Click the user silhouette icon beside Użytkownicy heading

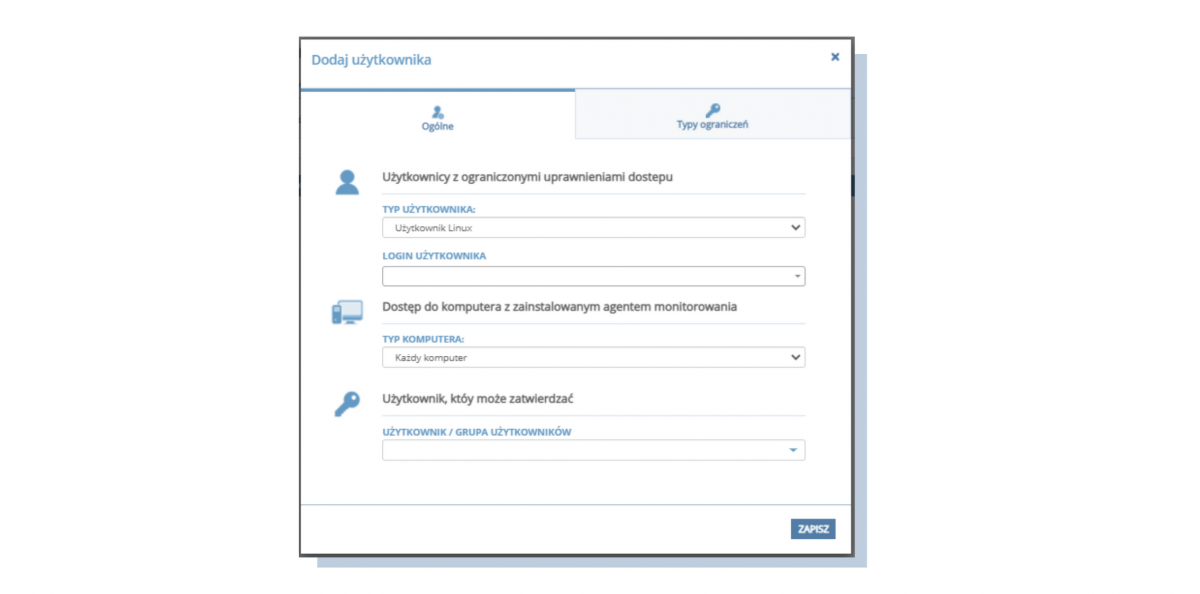pos(347,182)
